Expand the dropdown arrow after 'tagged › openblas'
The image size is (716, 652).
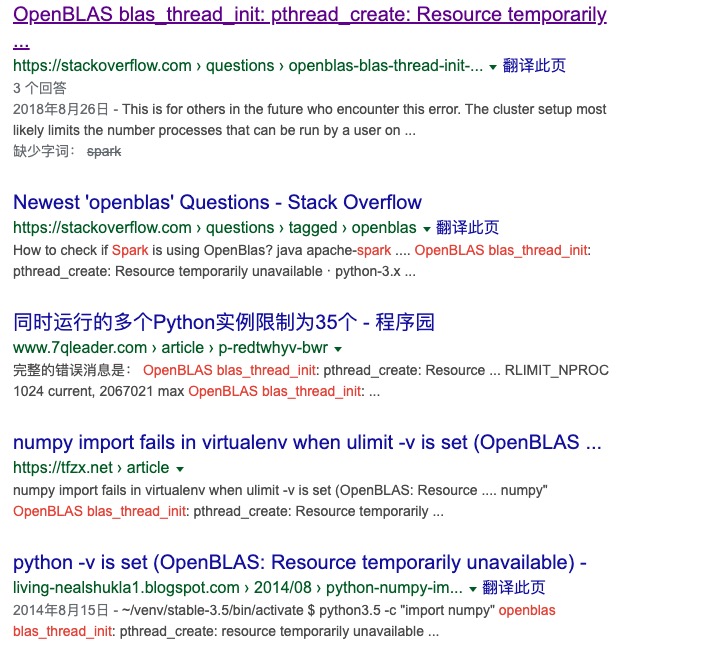pos(426,229)
